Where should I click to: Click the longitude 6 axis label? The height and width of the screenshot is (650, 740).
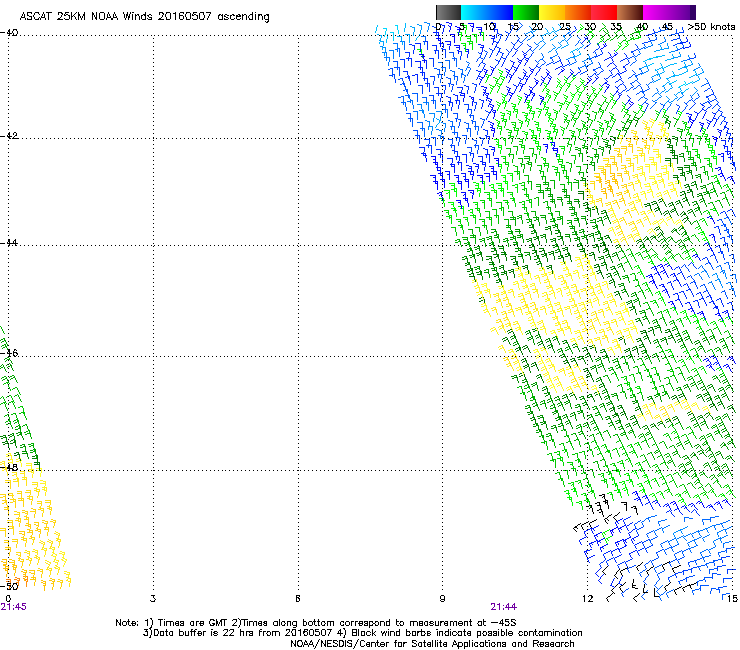pyautogui.click(x=298, y=599)
